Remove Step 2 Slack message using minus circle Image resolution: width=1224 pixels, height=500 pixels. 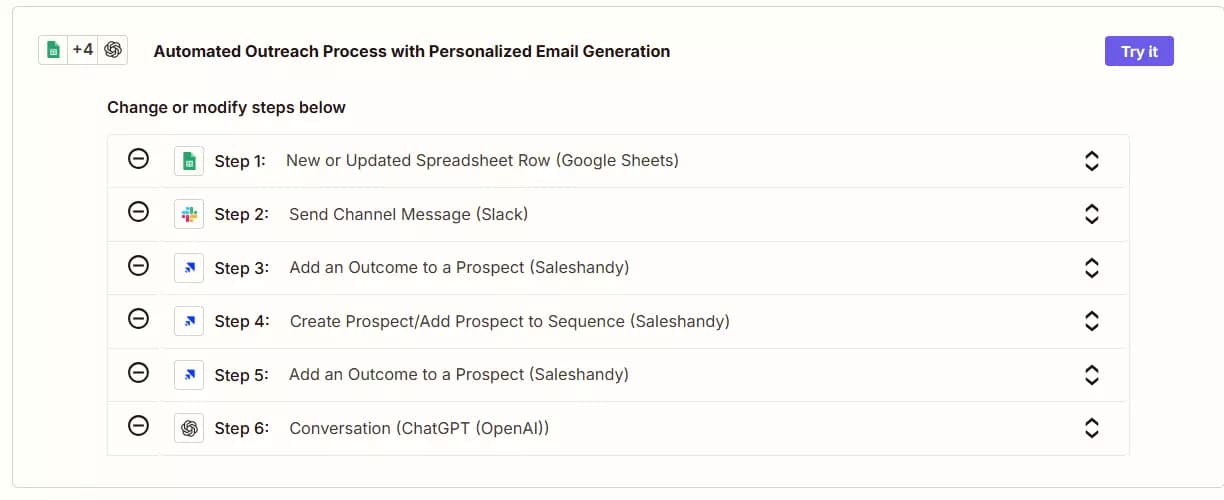(139, 212)
